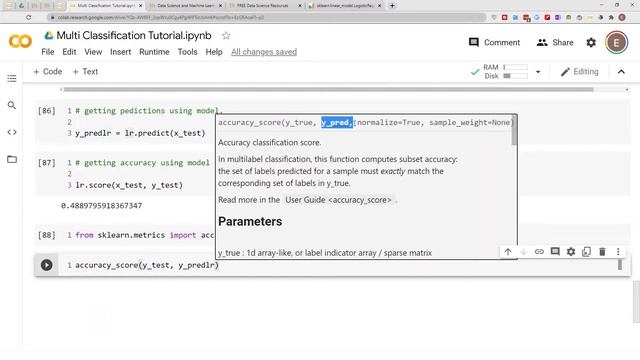The height and width of the screenshot is (360, 640).
Task: Click the Google Drive icon beside the notebook title
Action: coord(49,36)
